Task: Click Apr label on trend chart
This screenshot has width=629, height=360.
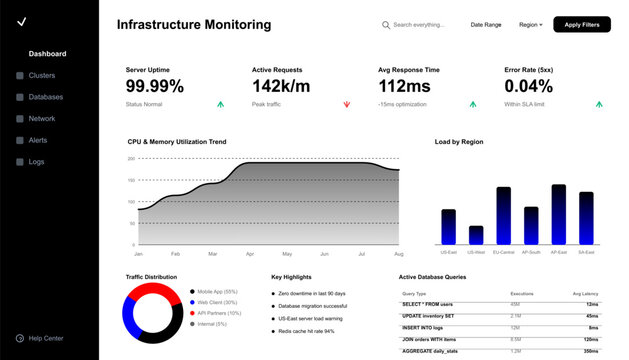Action: pos(250,254)
